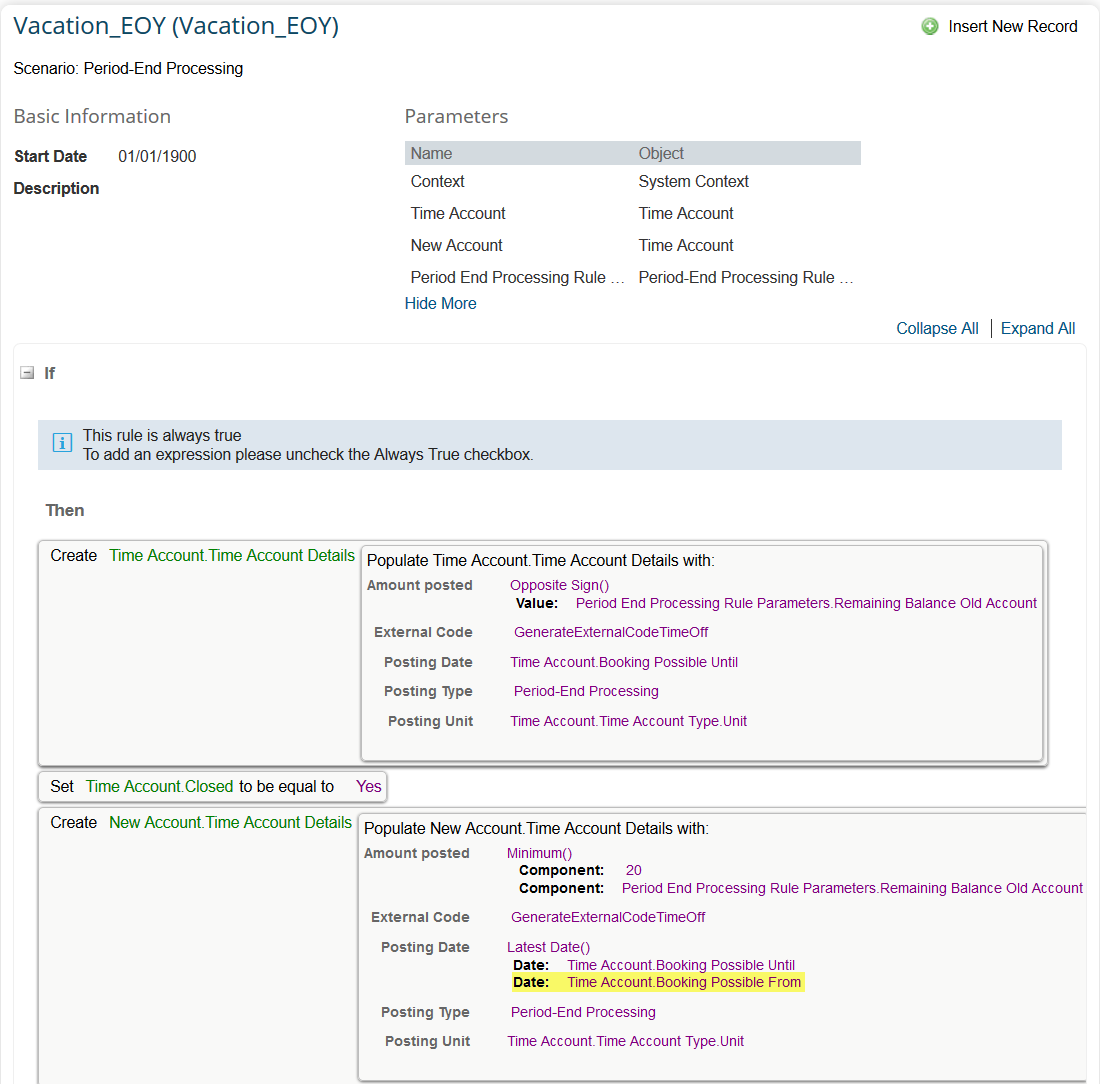Select the Context parameter name cell
1100x1084 pixels.
438,182
